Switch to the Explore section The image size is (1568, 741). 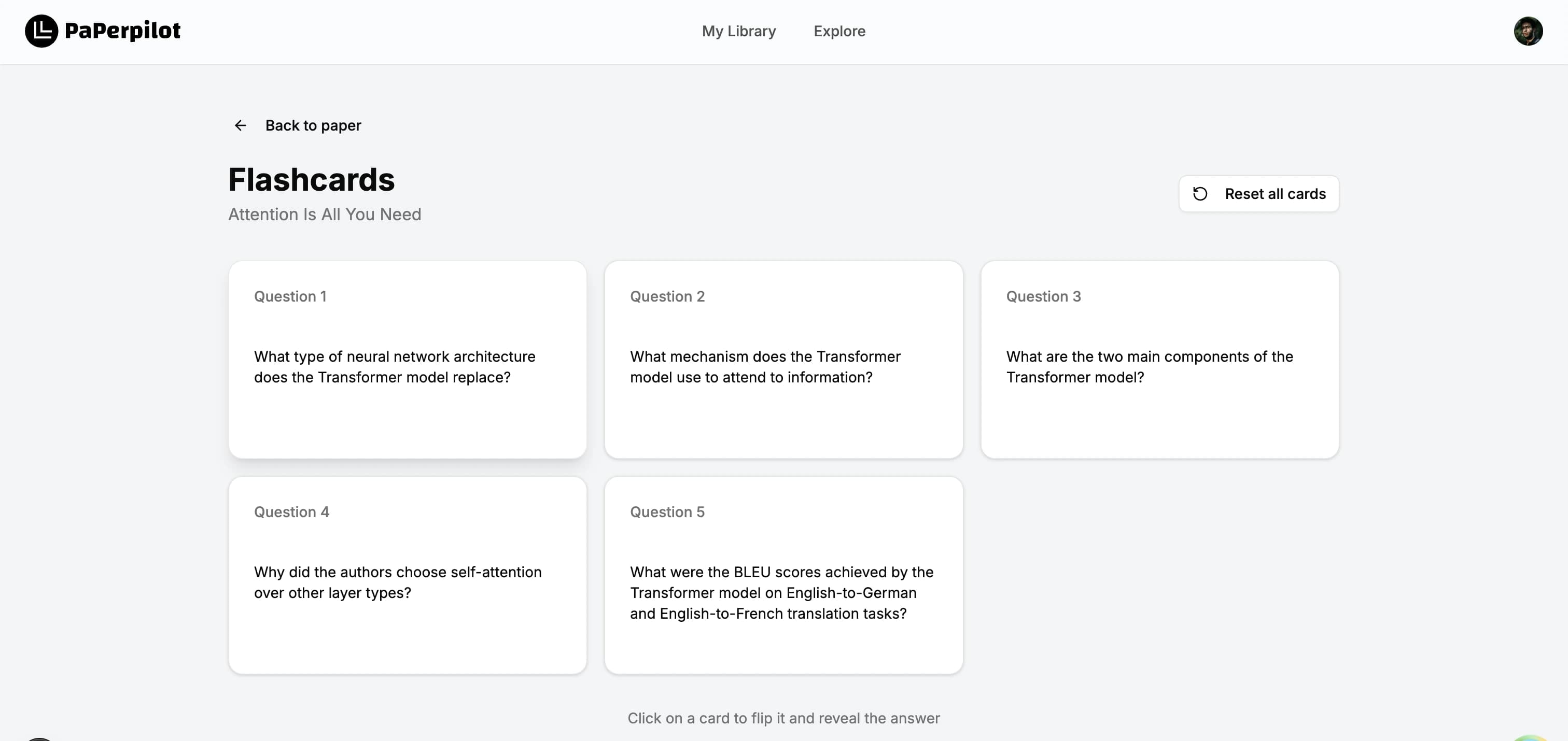839,31
